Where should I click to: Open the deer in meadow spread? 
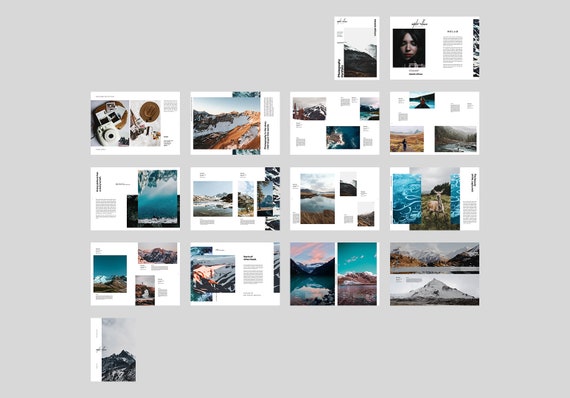(434, 199)
